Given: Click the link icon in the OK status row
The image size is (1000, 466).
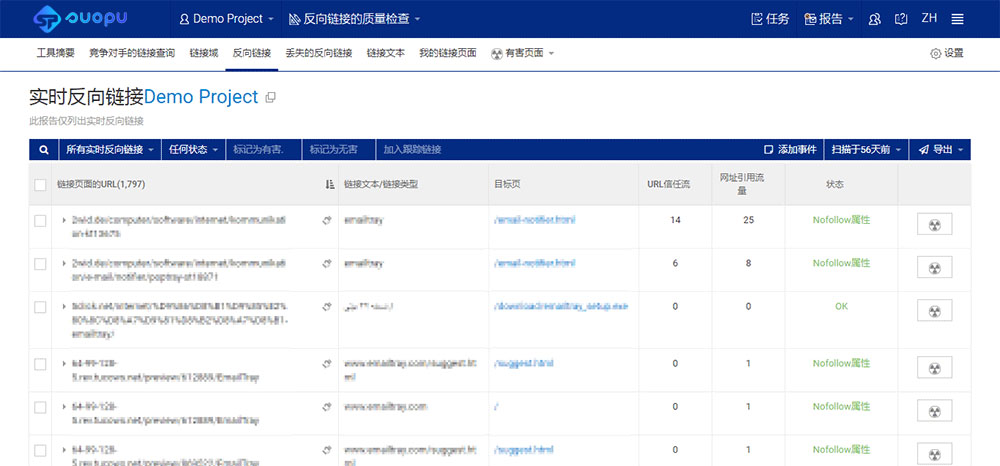Looking at the screenshot, I should coord(327,307).
